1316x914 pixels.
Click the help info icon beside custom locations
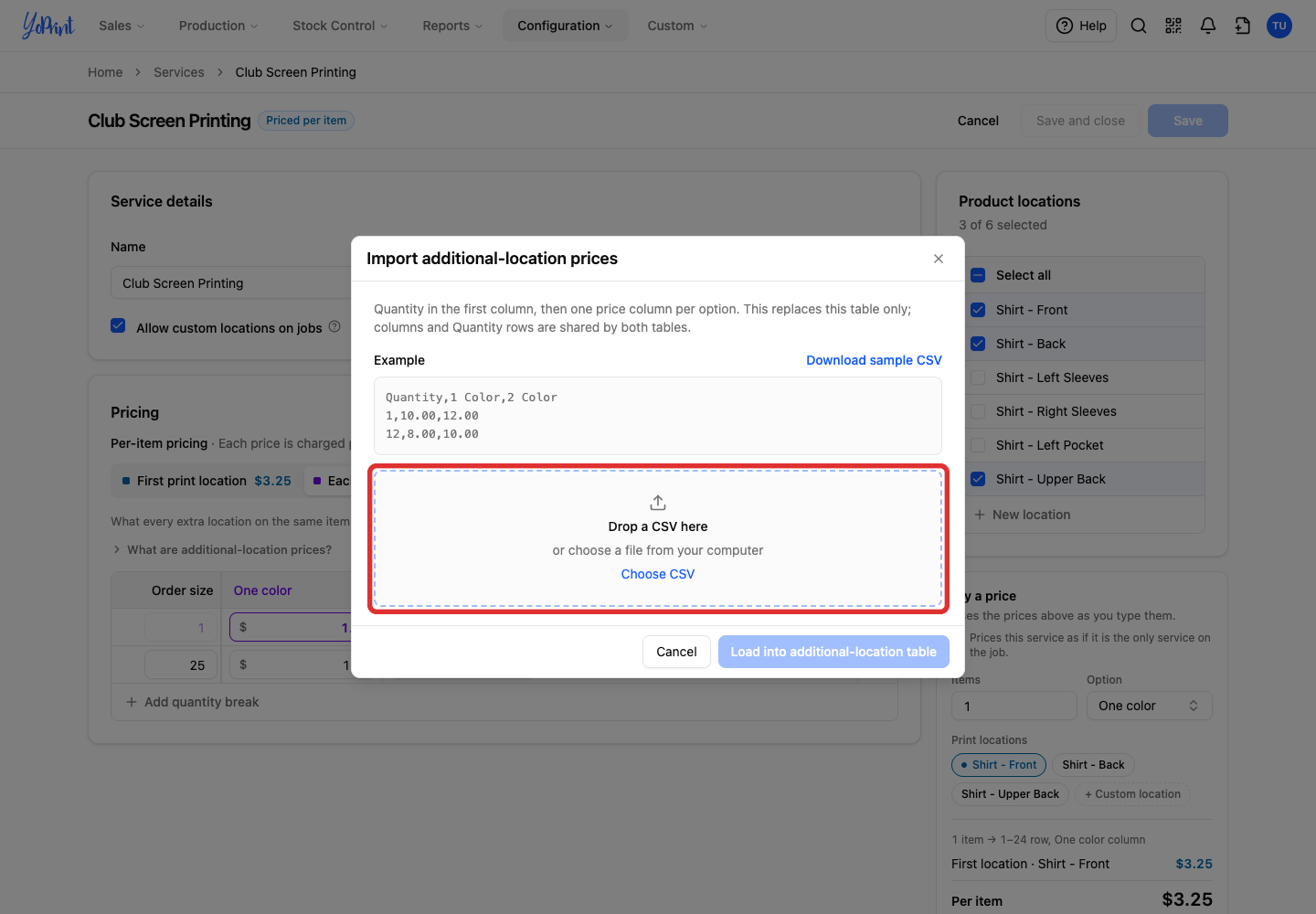coord(334,326)
